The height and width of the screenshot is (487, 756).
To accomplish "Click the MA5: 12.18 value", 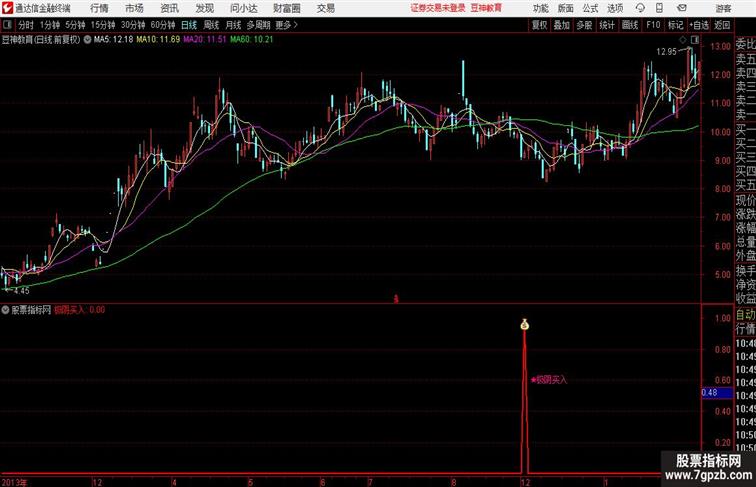I will tap(113, 40).
